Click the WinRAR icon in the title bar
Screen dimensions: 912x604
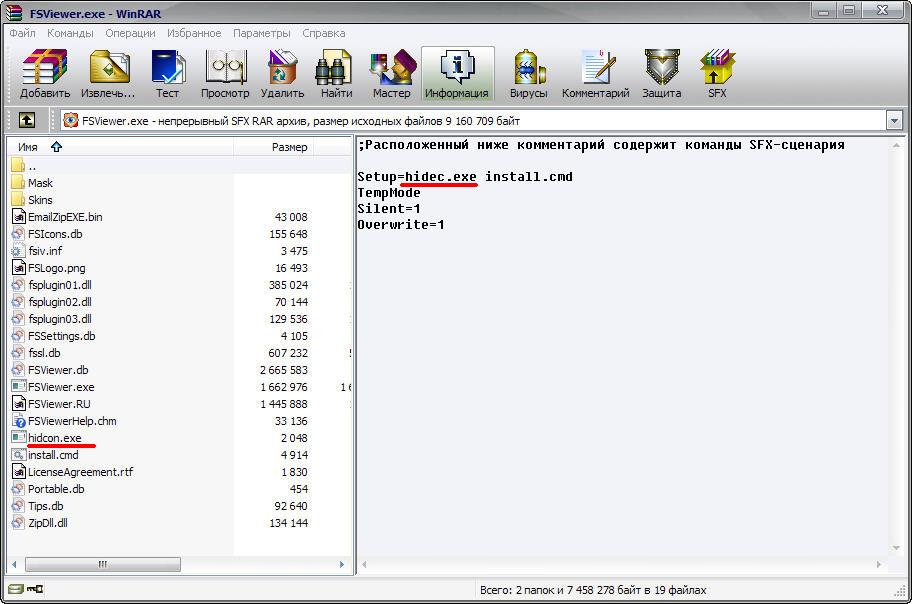tap(14, 12)
